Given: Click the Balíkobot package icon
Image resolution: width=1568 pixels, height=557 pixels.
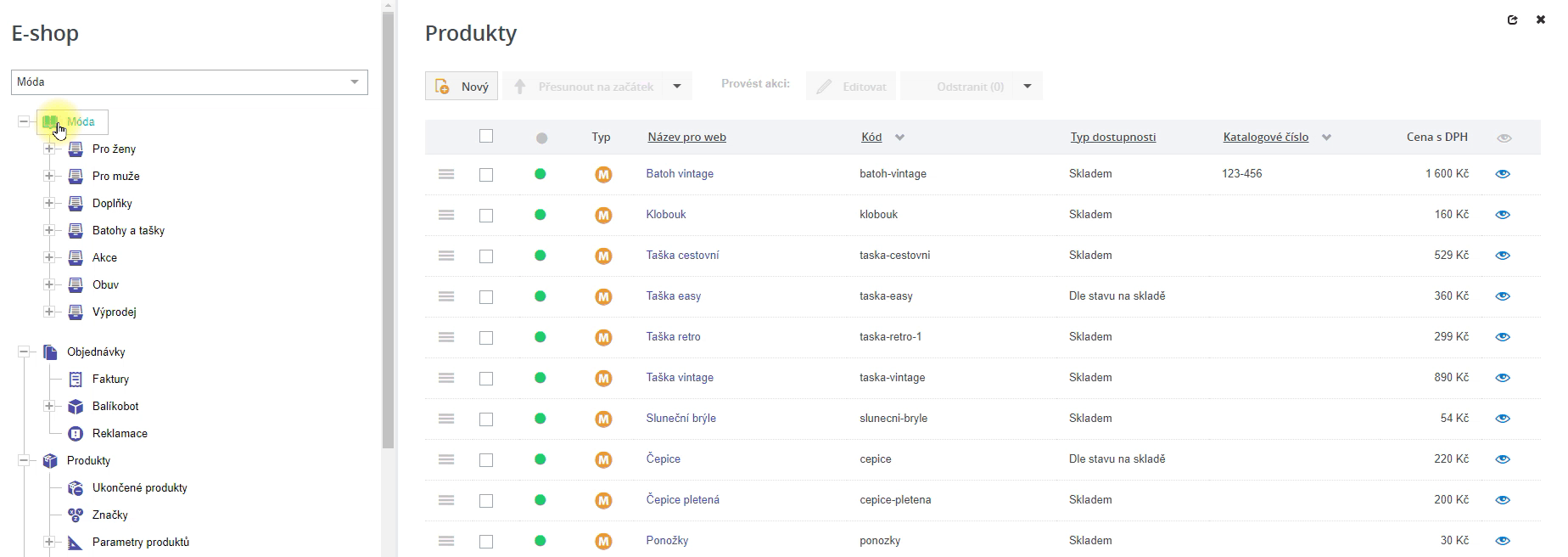Looking at the screenshot, I should point(76,407).
